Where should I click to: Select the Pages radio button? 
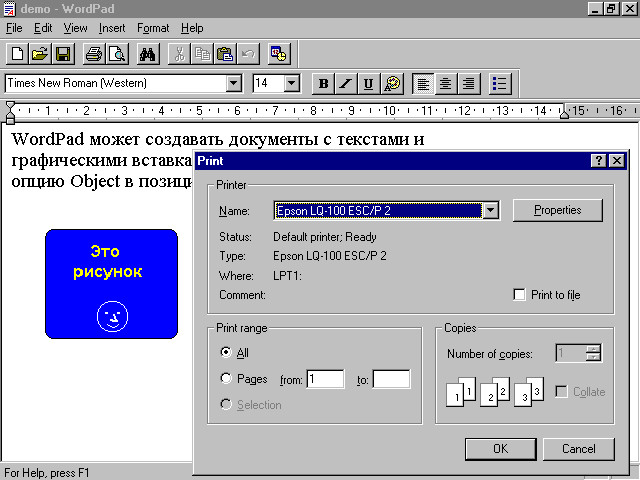pos(226,379)
